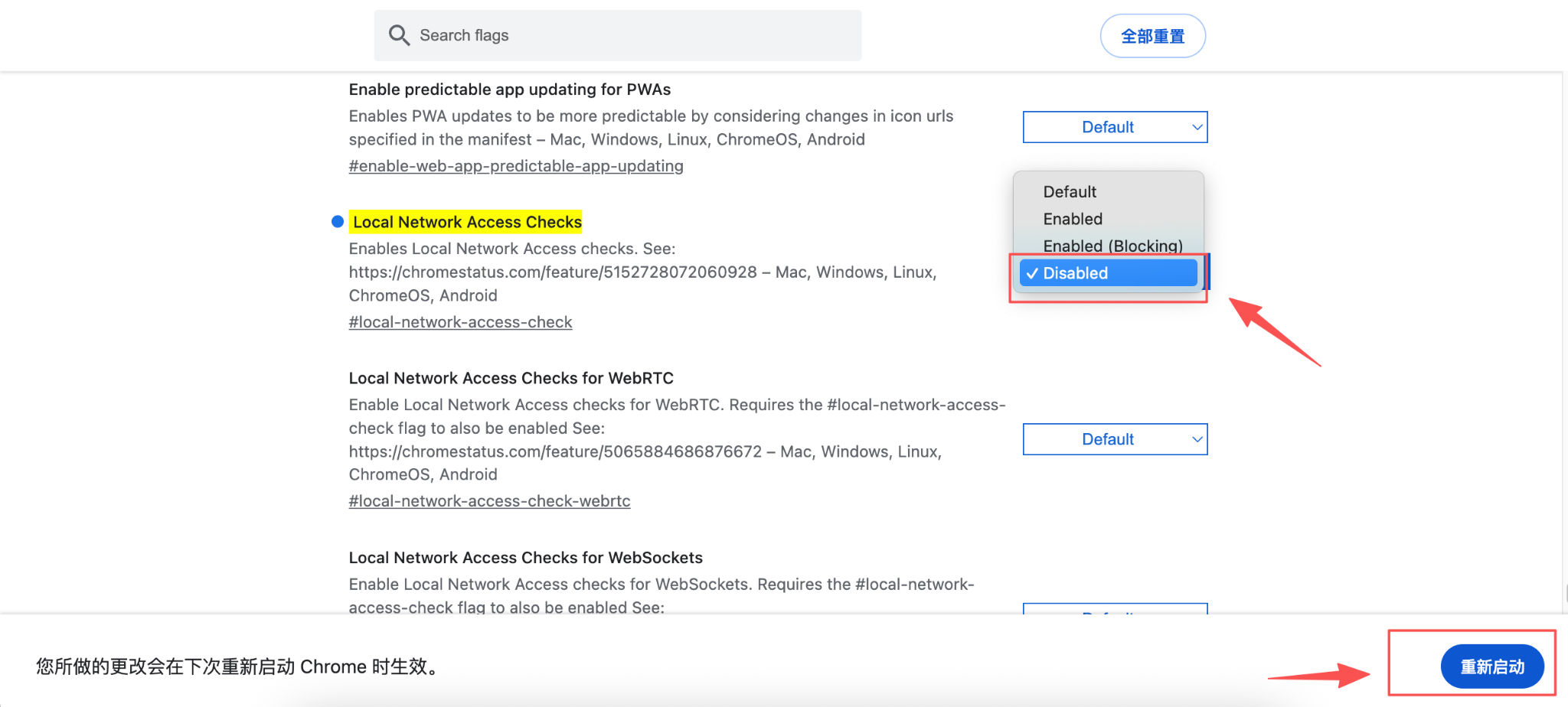Click the PWA dropdown chevron arrow
Image resolution: width=1568 pixels, height=707 pixels.
1197,127
